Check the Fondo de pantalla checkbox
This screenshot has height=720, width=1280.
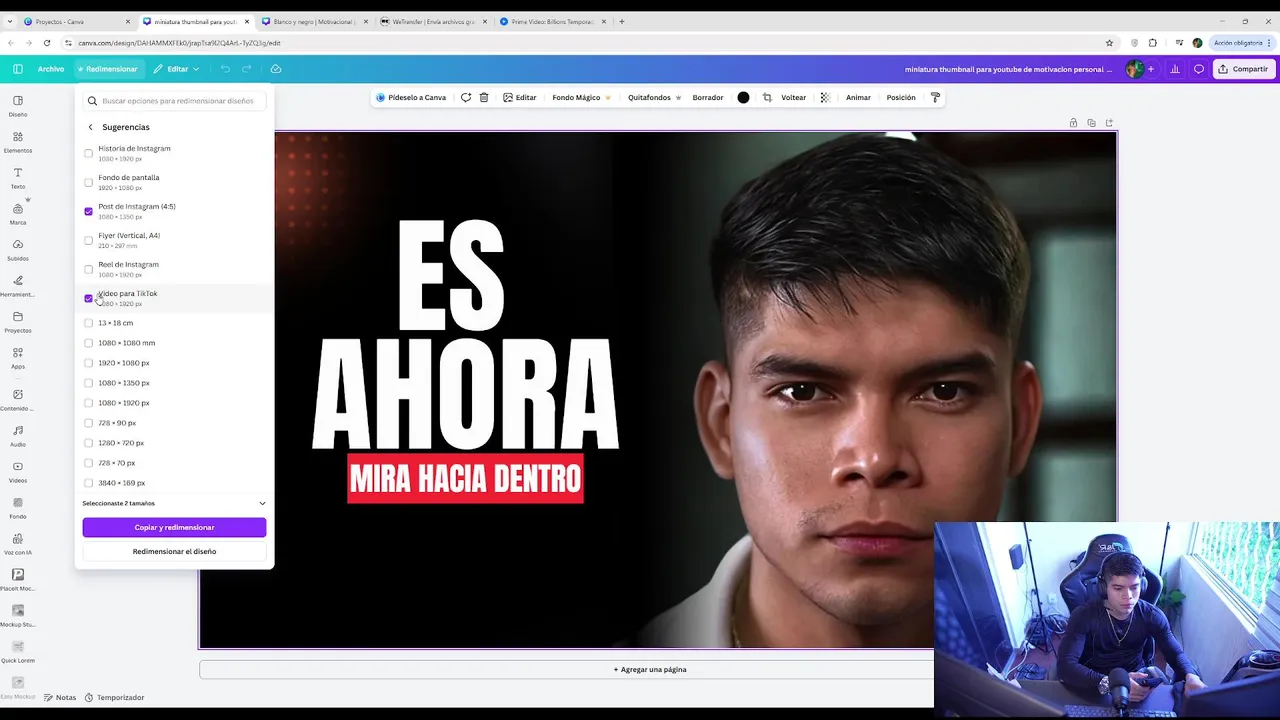click(x=88, y=182)
